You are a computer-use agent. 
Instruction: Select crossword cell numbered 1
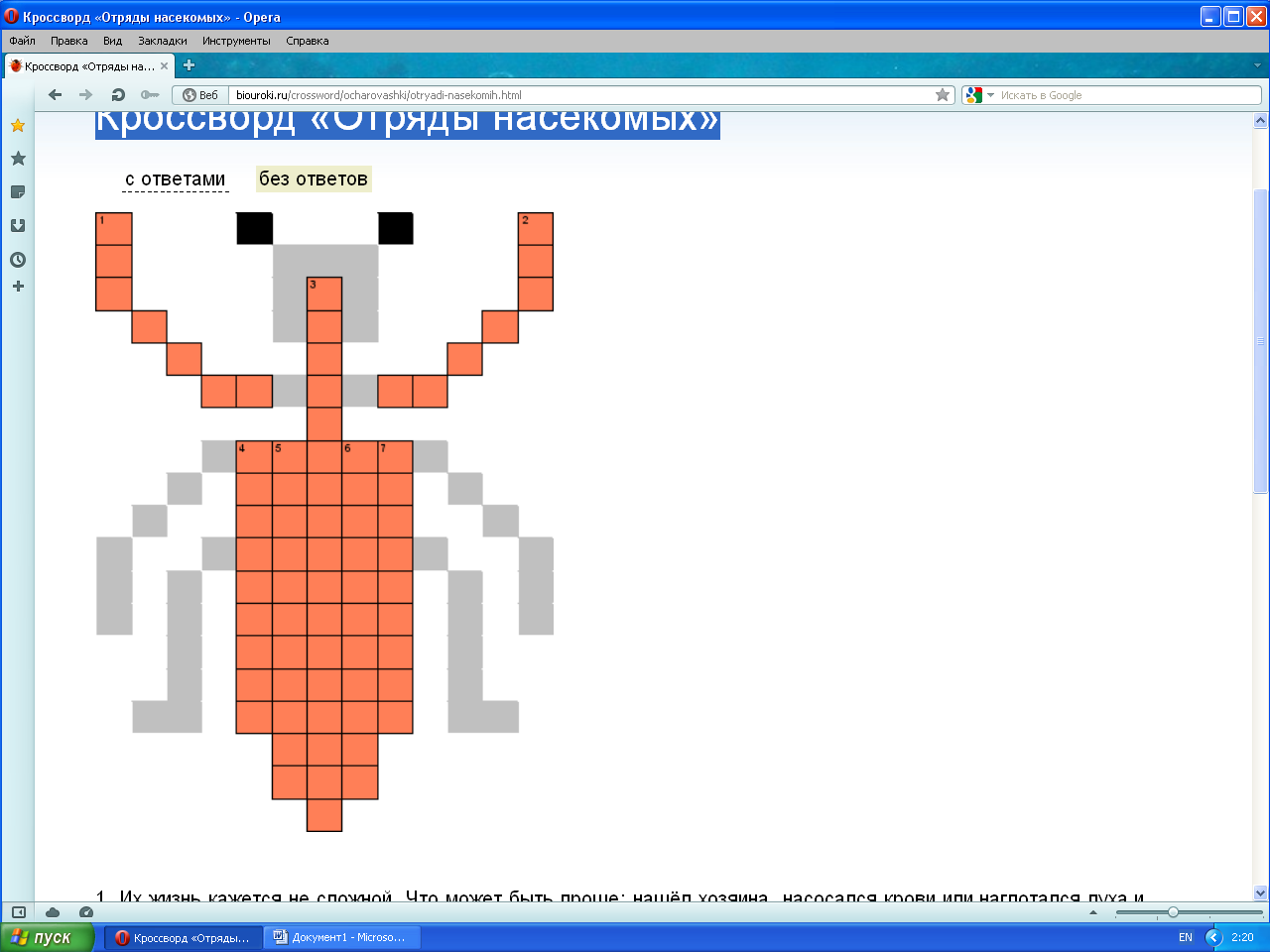click(114, 229)
